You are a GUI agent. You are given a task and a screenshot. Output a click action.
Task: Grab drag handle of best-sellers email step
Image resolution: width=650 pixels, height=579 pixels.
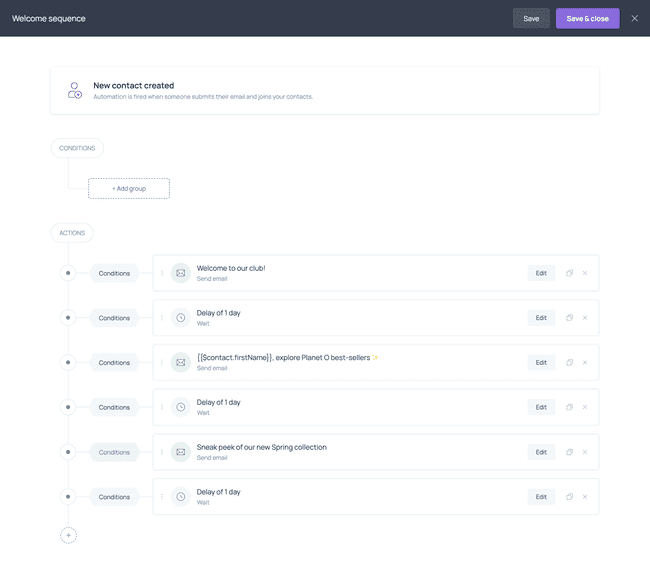(x=162, y=363)
